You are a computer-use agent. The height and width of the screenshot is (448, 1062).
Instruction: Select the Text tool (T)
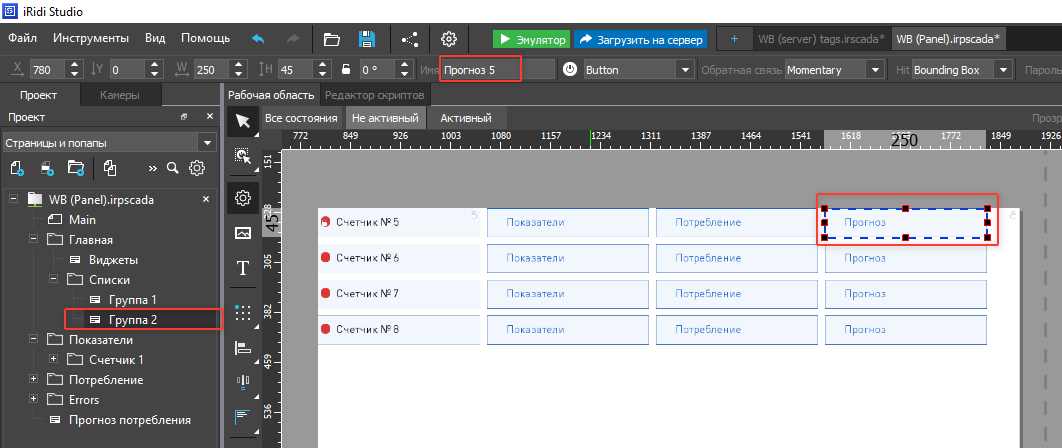click(x=242, y=267)
